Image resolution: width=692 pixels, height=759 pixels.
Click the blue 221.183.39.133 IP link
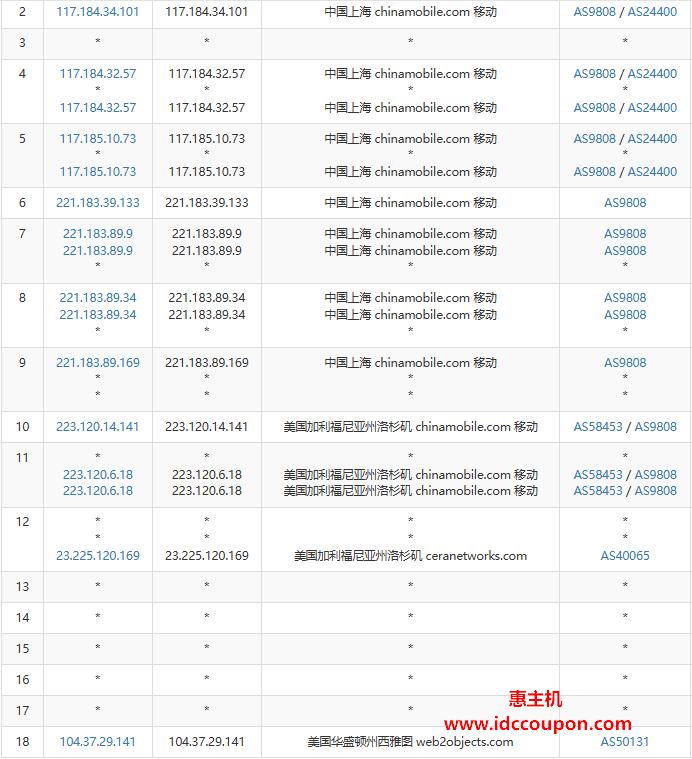click(x=98, y=203)
